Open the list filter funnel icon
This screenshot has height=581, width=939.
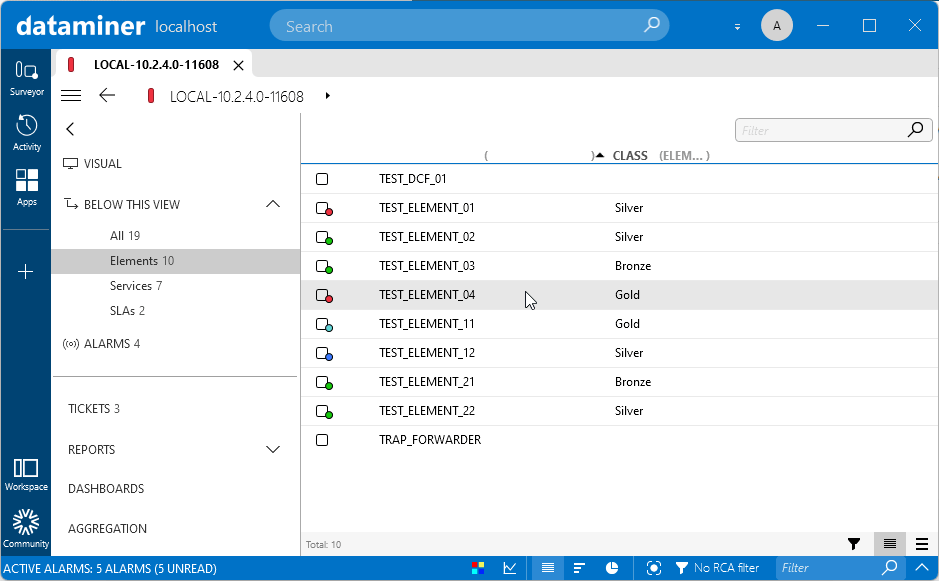point(854,544)
